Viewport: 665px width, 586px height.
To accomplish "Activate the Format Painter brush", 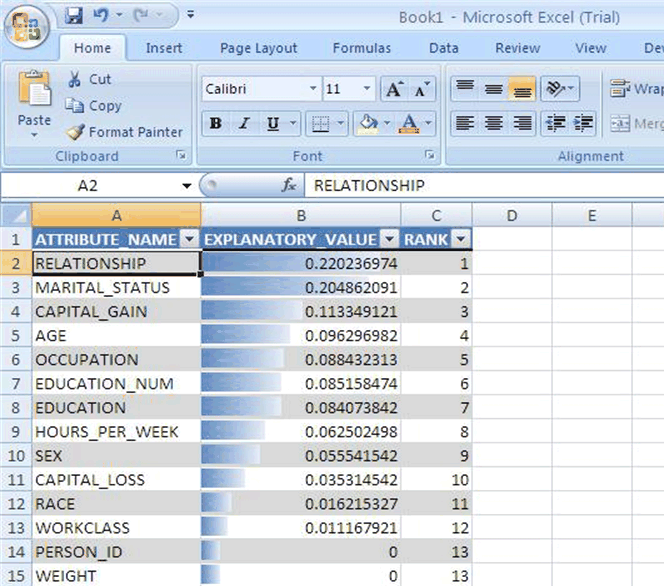I will [x=75, y=132].
